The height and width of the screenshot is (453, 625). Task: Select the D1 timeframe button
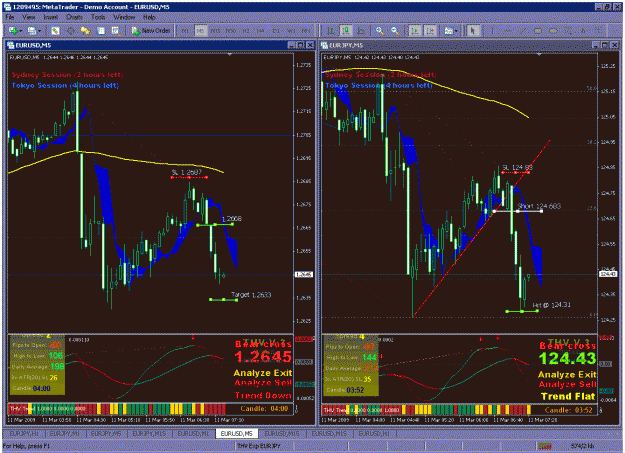[276, 31]
